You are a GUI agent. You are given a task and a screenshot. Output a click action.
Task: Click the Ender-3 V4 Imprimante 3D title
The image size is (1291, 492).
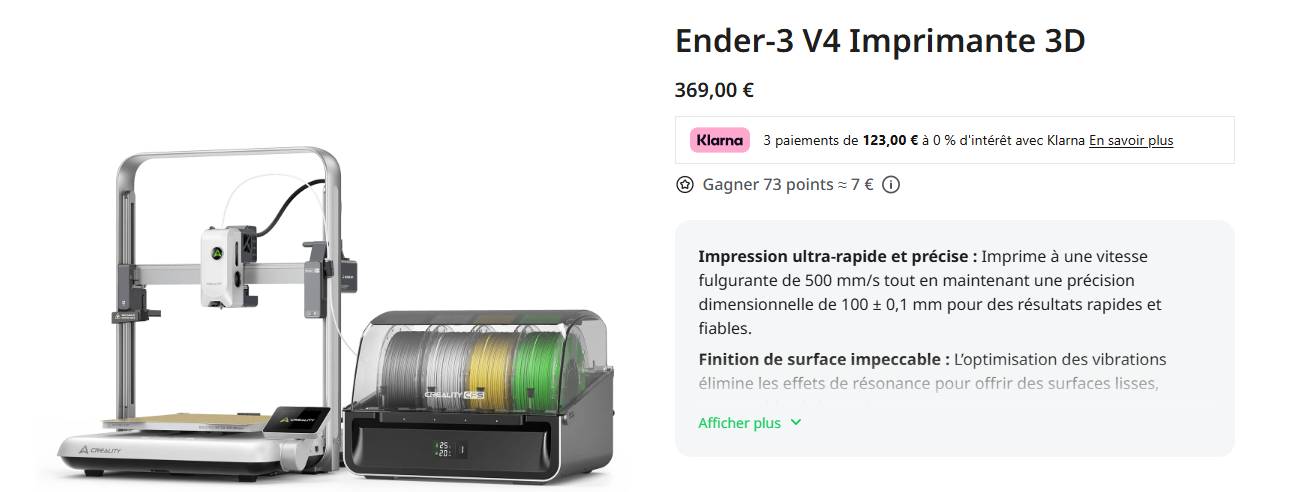point(880,42)
